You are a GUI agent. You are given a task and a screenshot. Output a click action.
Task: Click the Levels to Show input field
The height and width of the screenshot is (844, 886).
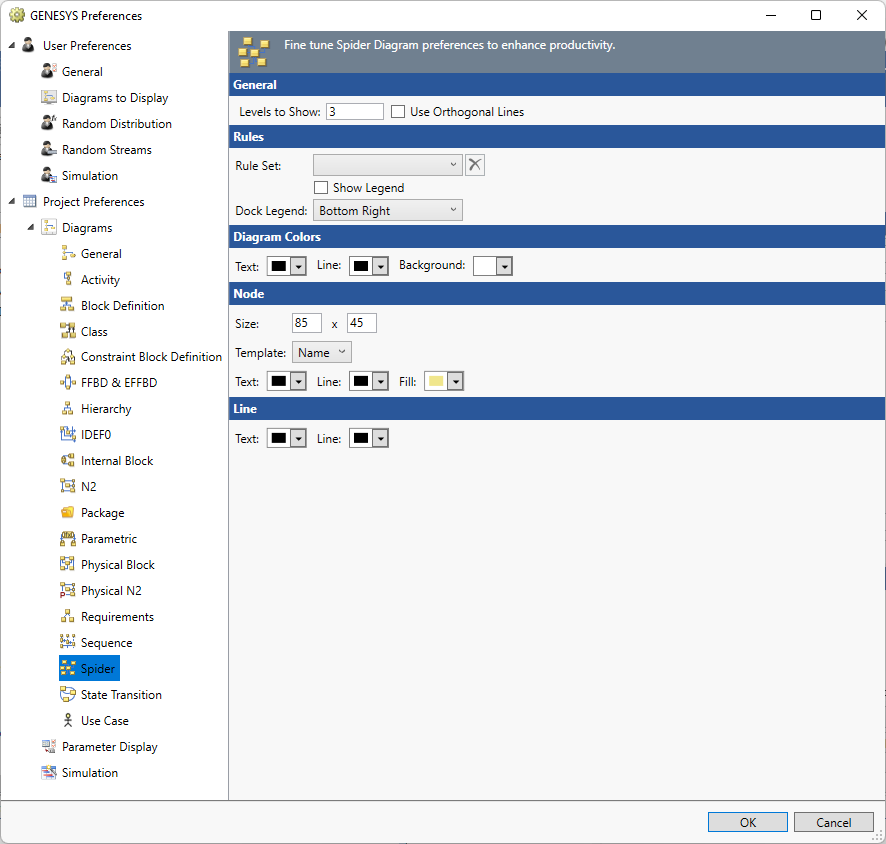[354, 112]
